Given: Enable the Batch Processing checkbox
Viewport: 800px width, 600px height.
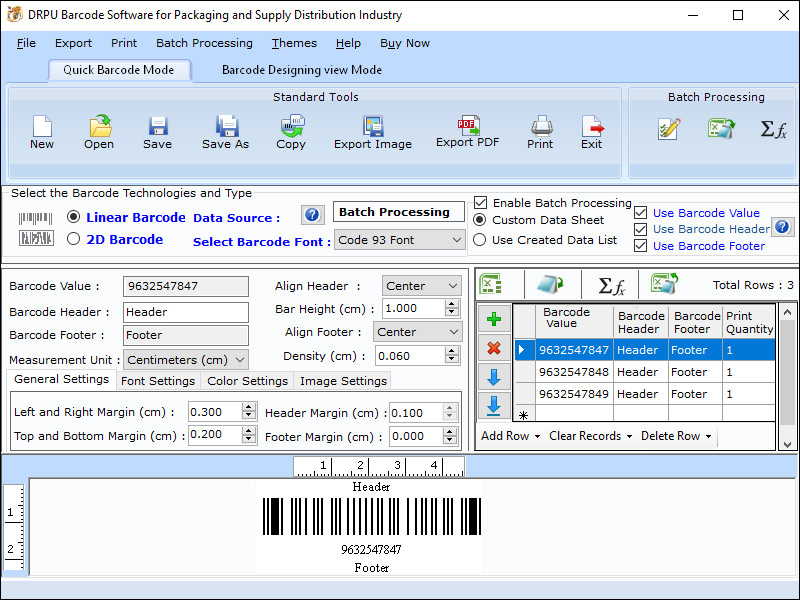Looking at the screenshot, I should pyautogui.click(x=483, y=202).
